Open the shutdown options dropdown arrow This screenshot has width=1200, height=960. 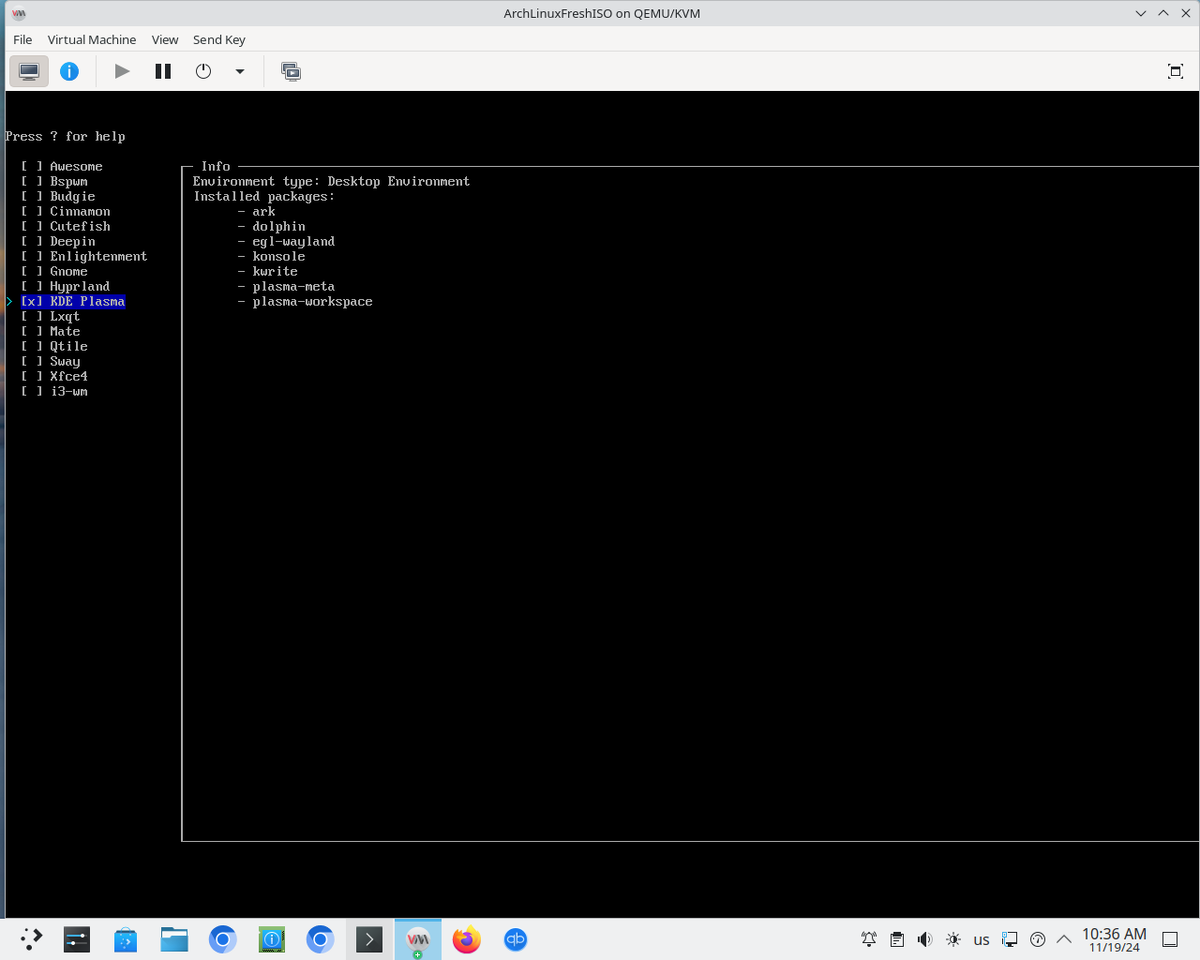[239, 71]
